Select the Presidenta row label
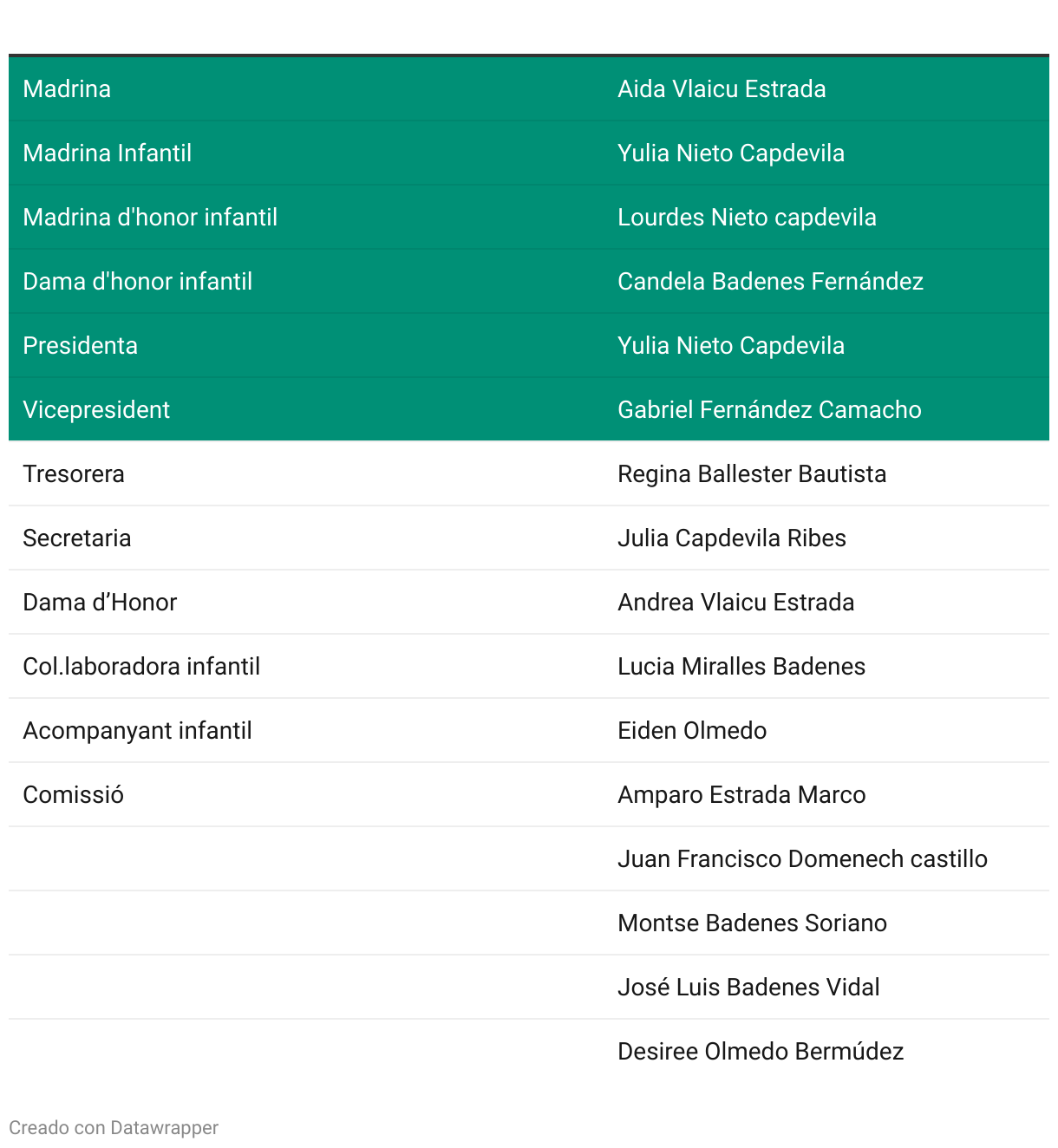 [80, 346]
